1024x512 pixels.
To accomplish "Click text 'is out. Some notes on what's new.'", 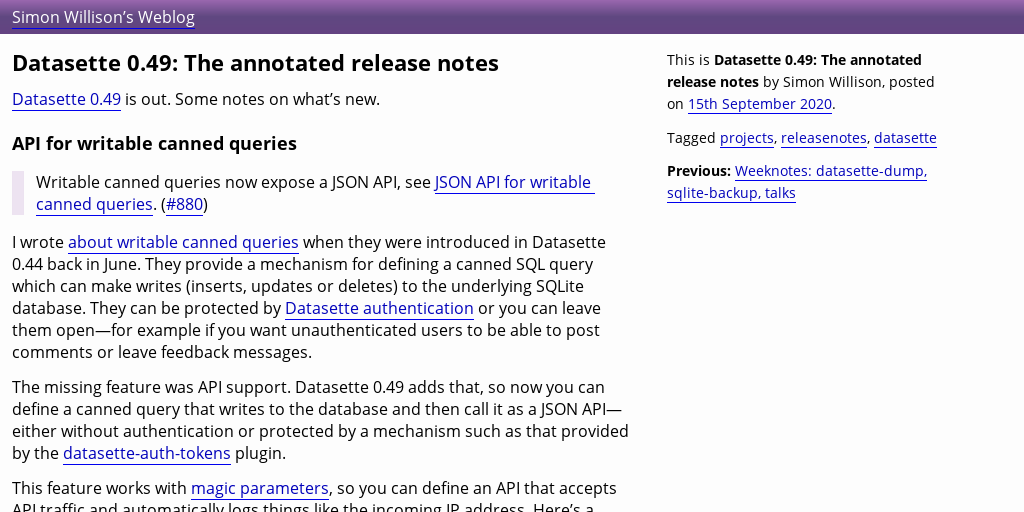I will tap(252, 99).
